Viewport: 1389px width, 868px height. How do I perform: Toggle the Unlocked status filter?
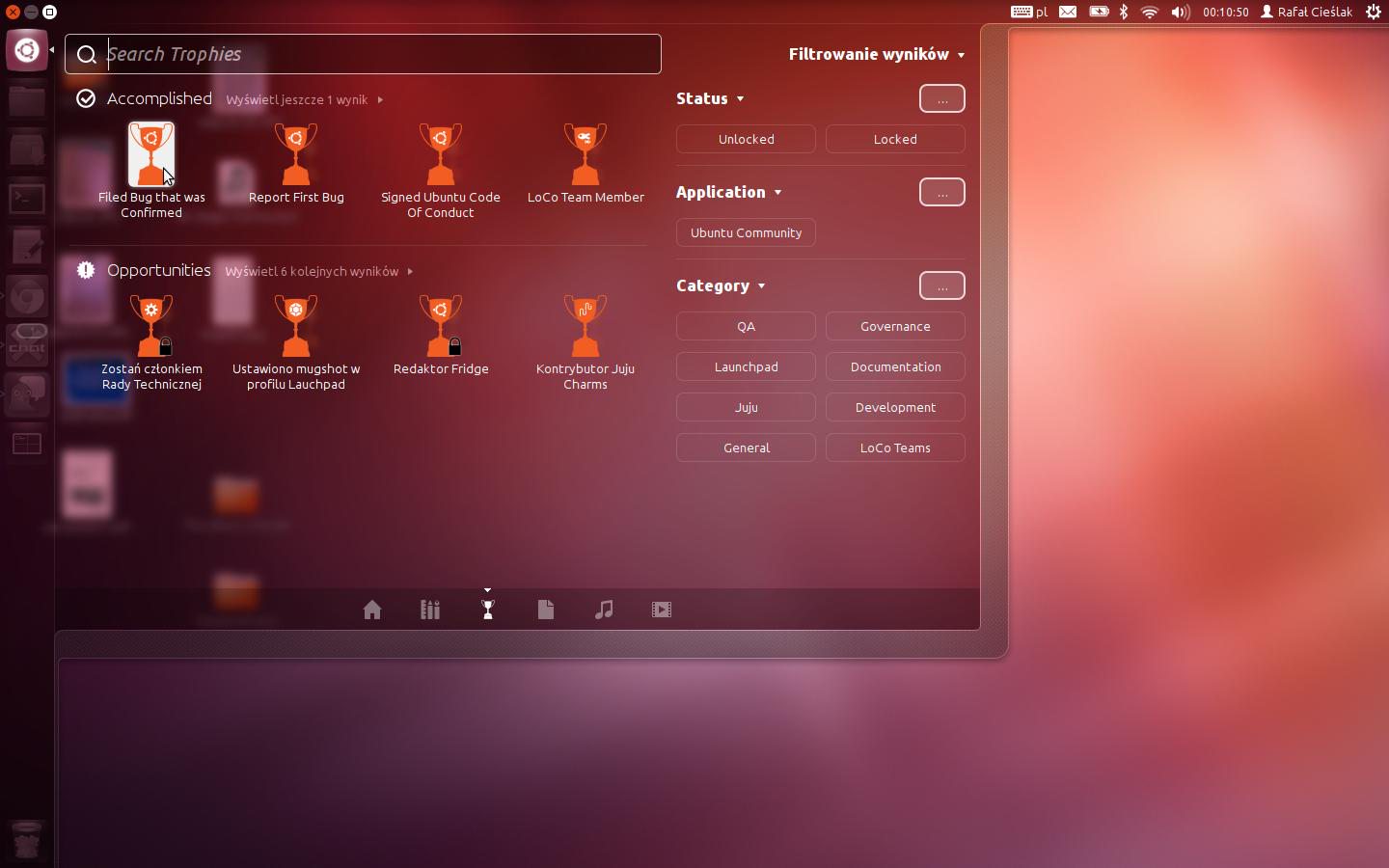[746, 139]
